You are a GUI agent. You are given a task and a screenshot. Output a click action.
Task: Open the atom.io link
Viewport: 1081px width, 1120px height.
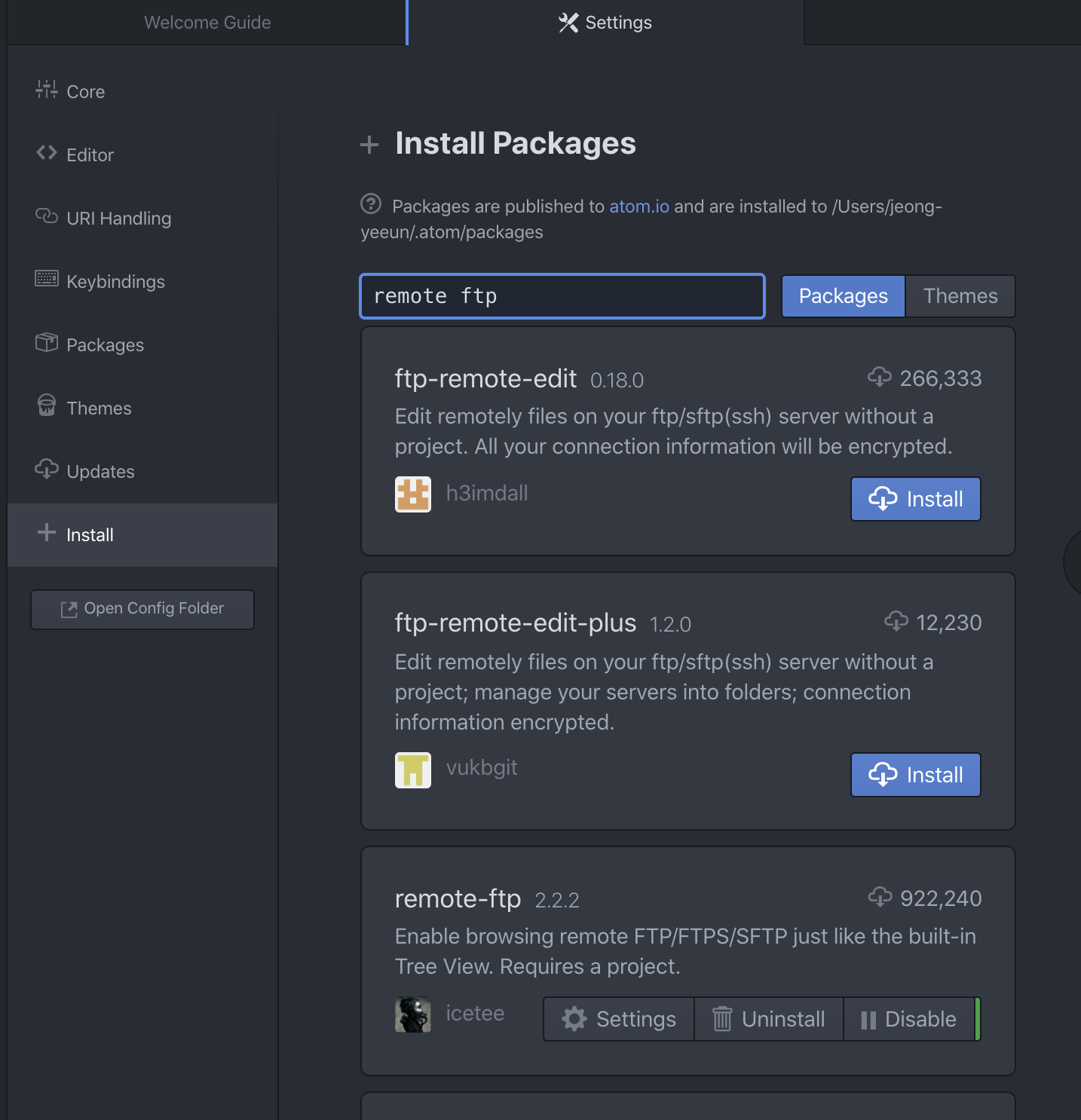(639, 207)
